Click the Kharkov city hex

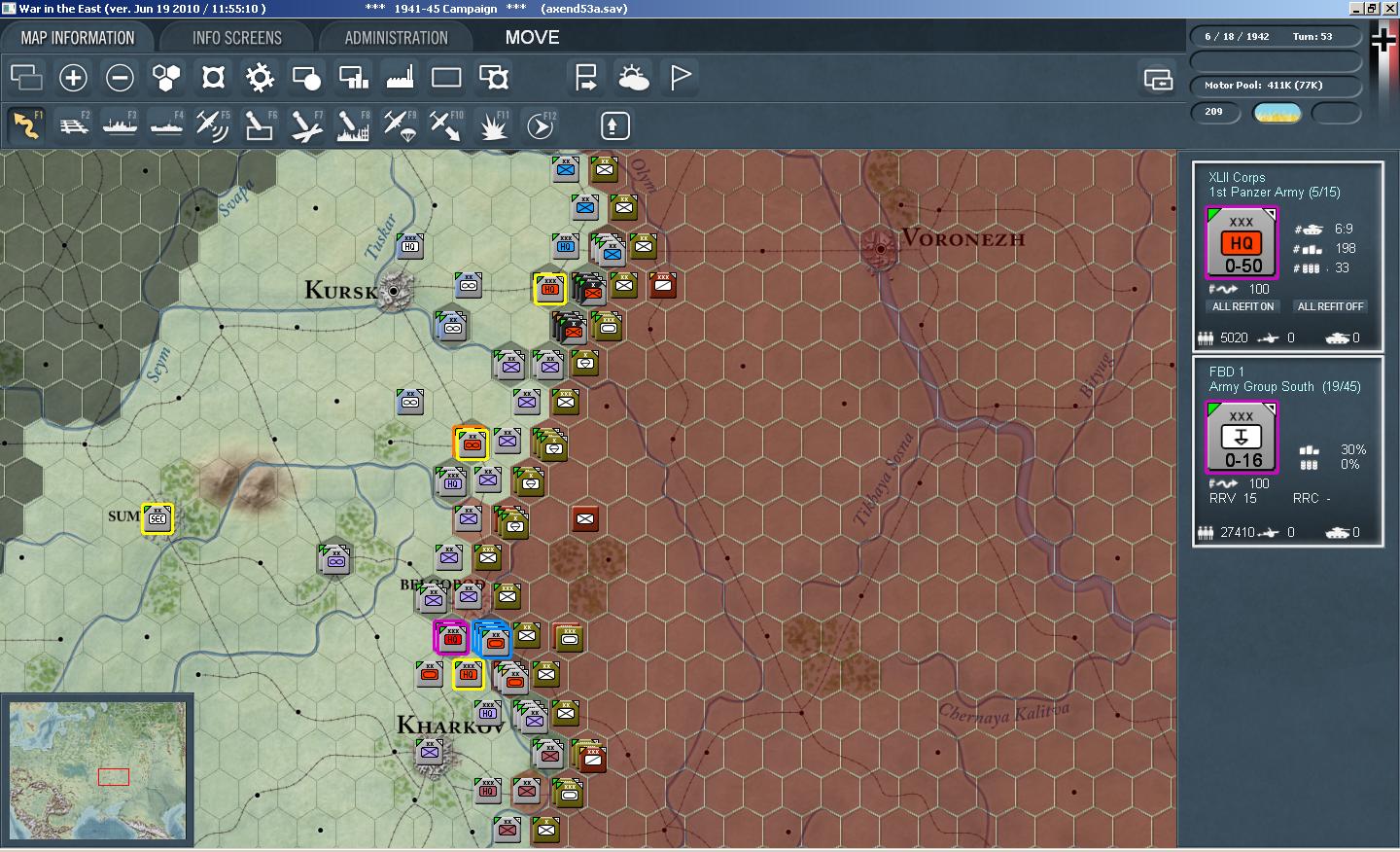point(431,755)
